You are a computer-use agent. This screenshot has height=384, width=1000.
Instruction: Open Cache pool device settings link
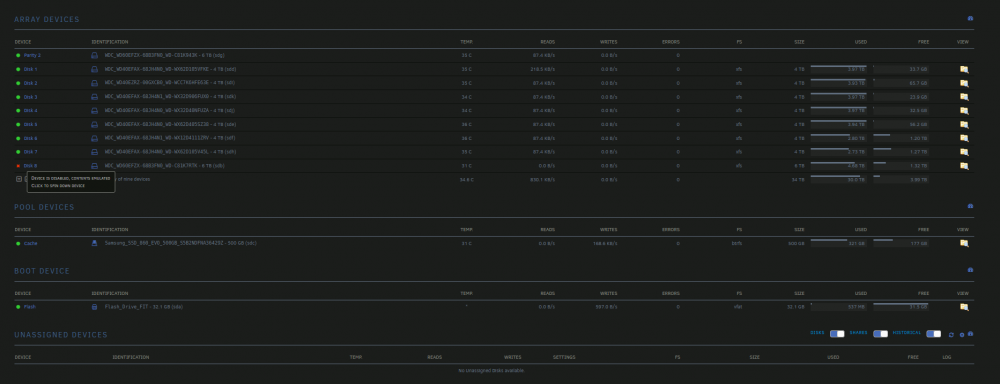click(x=31, y=243)
